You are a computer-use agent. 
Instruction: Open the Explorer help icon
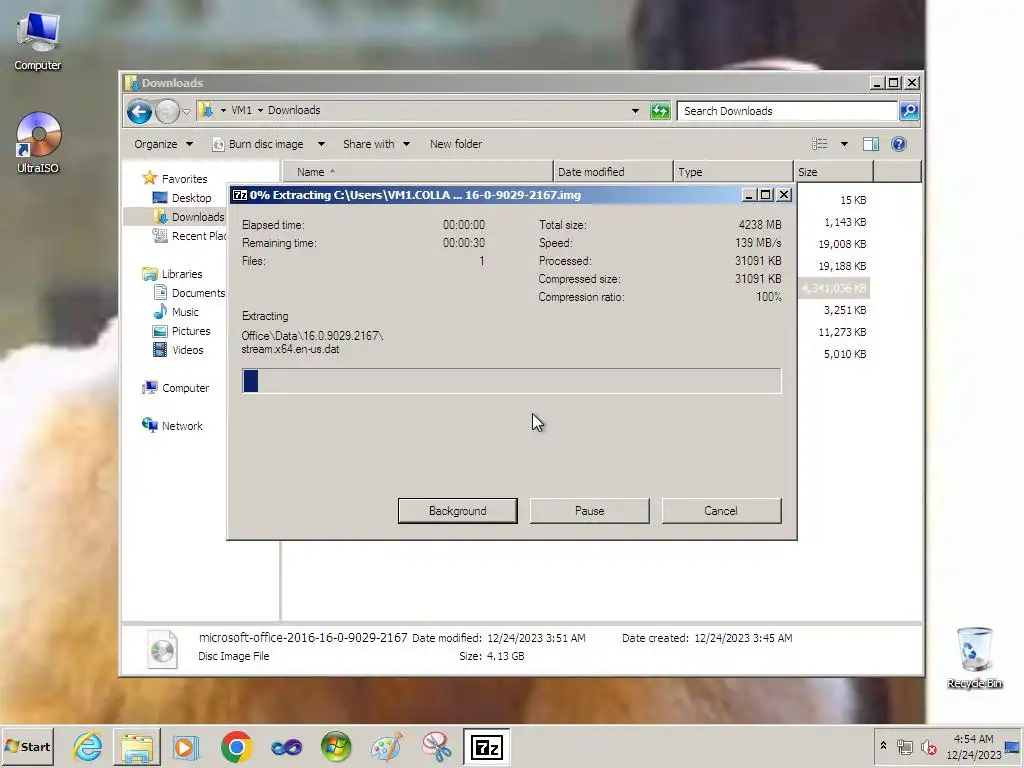click(x=899, y=144)
